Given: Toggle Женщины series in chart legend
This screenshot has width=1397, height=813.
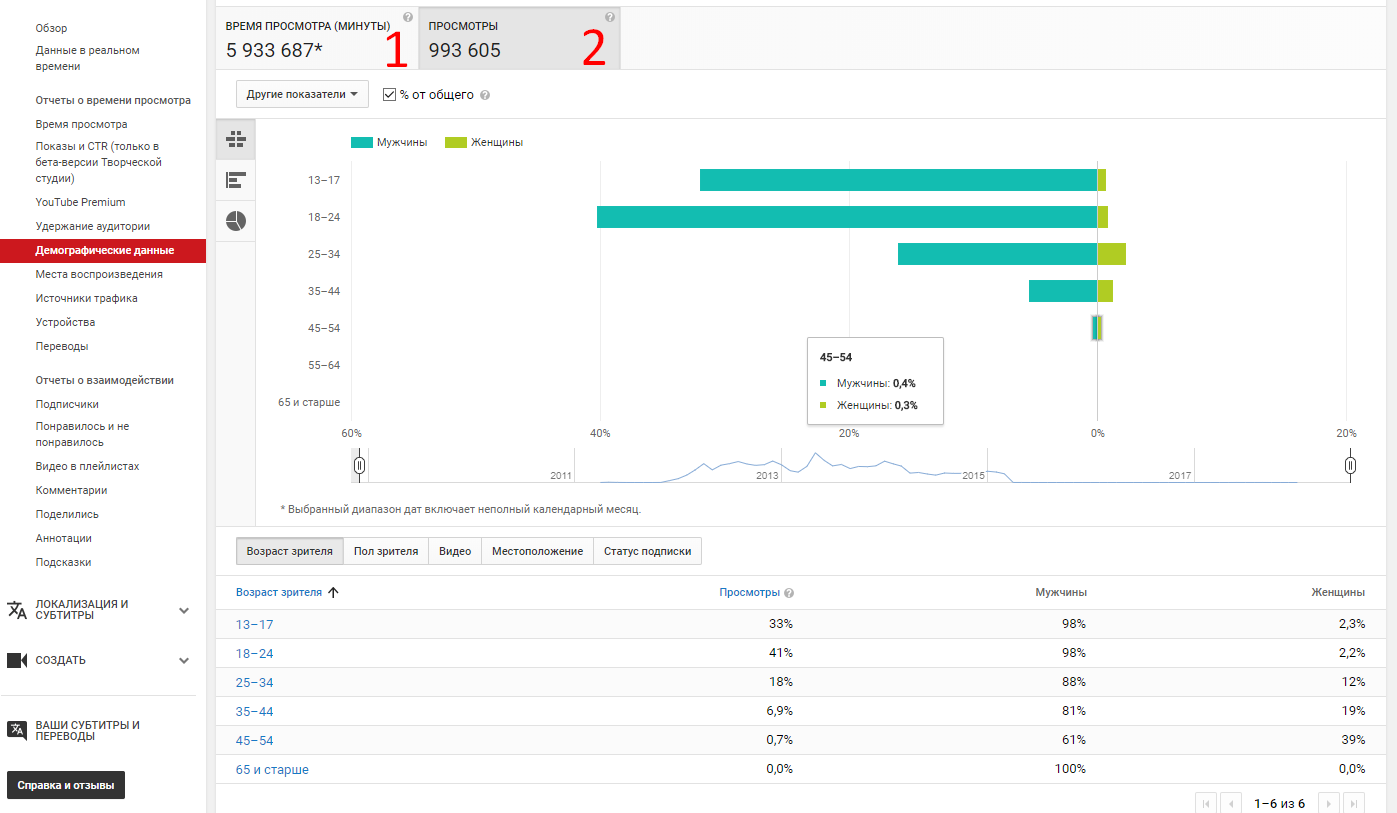Looking at the screenshot, I should click(x=484, y=142).
